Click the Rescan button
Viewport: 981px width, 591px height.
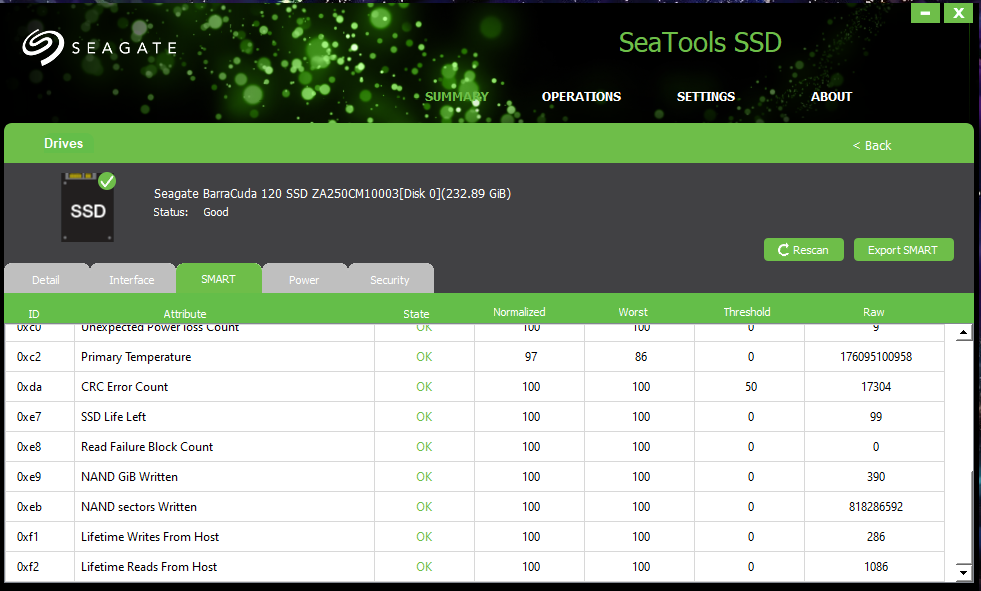pos(804,250)
